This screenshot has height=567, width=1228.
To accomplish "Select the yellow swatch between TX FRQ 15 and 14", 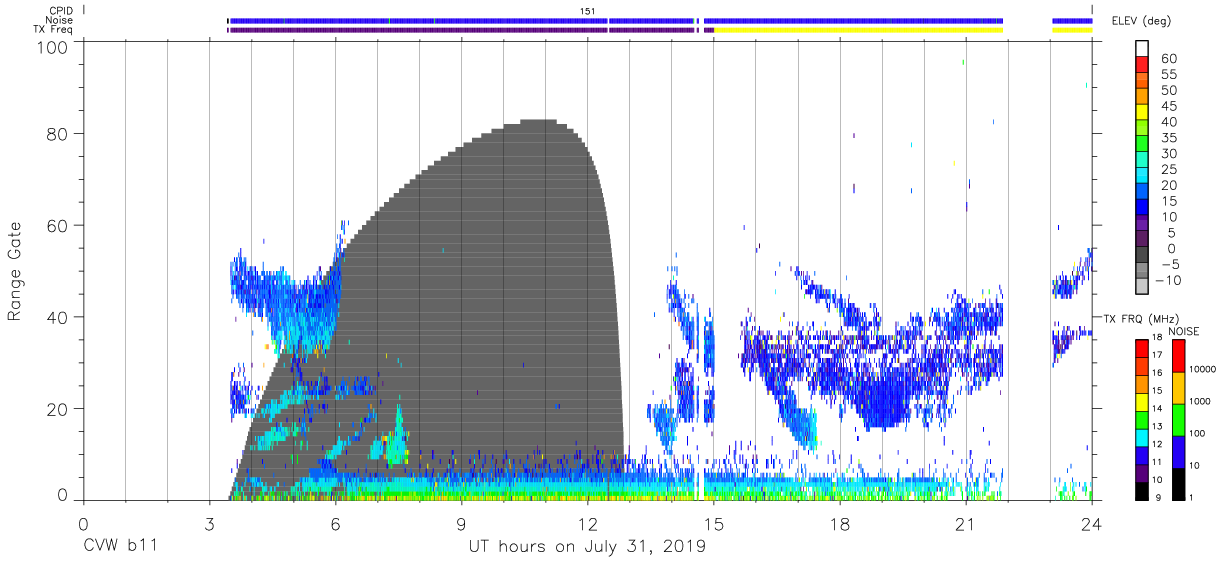I will click(1142, 402).
